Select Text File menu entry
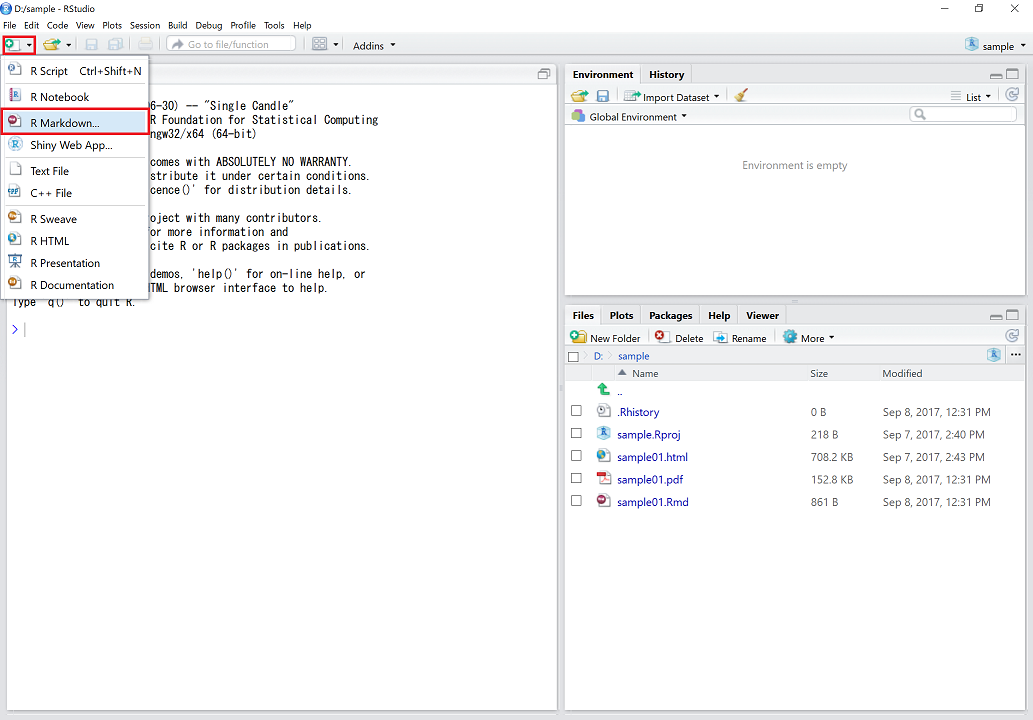1033x720 pixels. pos(75,171)
